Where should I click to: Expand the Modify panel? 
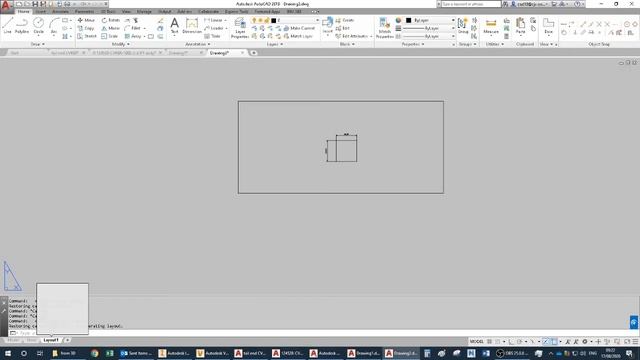(x=120, y=44)
